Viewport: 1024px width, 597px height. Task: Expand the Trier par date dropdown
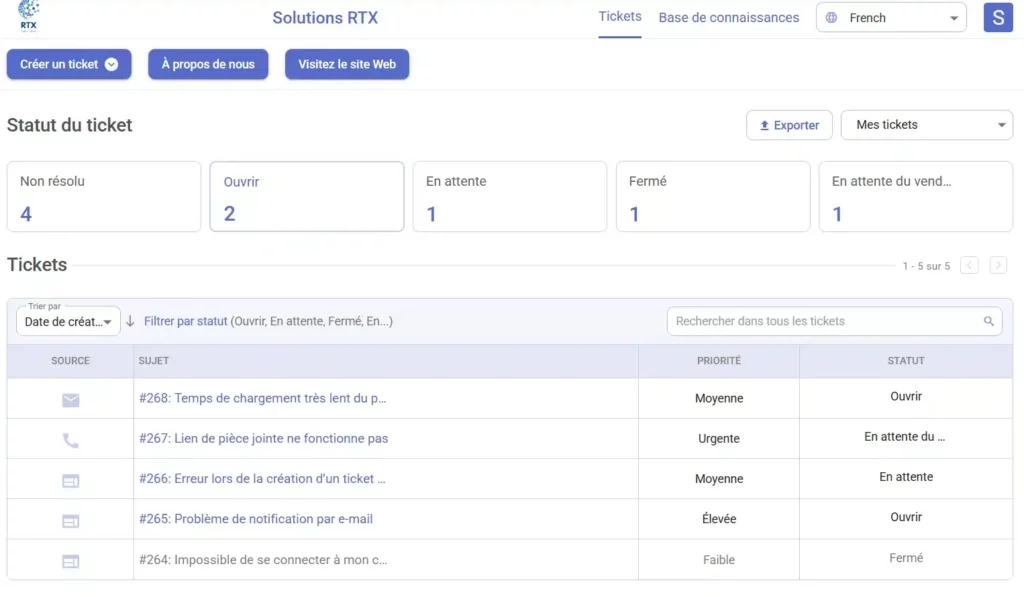point(68,322)
